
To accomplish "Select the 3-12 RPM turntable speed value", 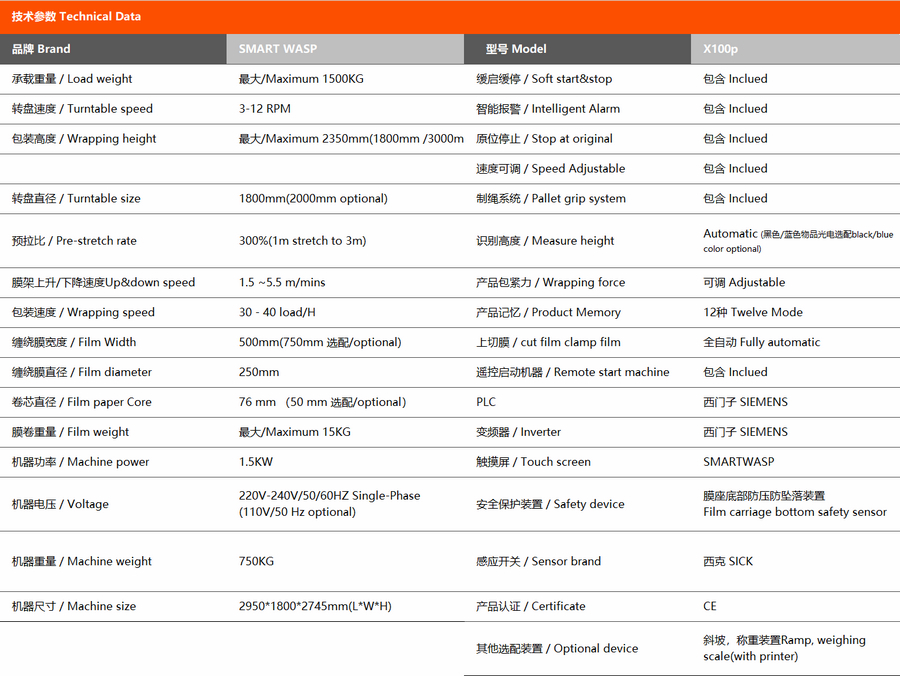I will click(265, 109).
